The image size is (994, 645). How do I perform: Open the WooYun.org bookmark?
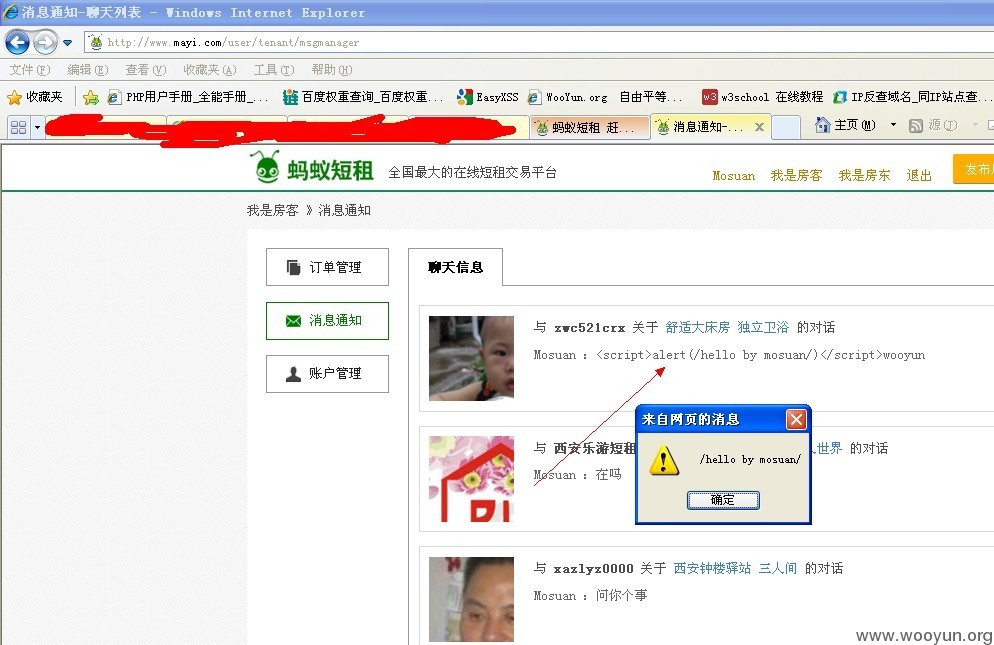tap(568, 97)
